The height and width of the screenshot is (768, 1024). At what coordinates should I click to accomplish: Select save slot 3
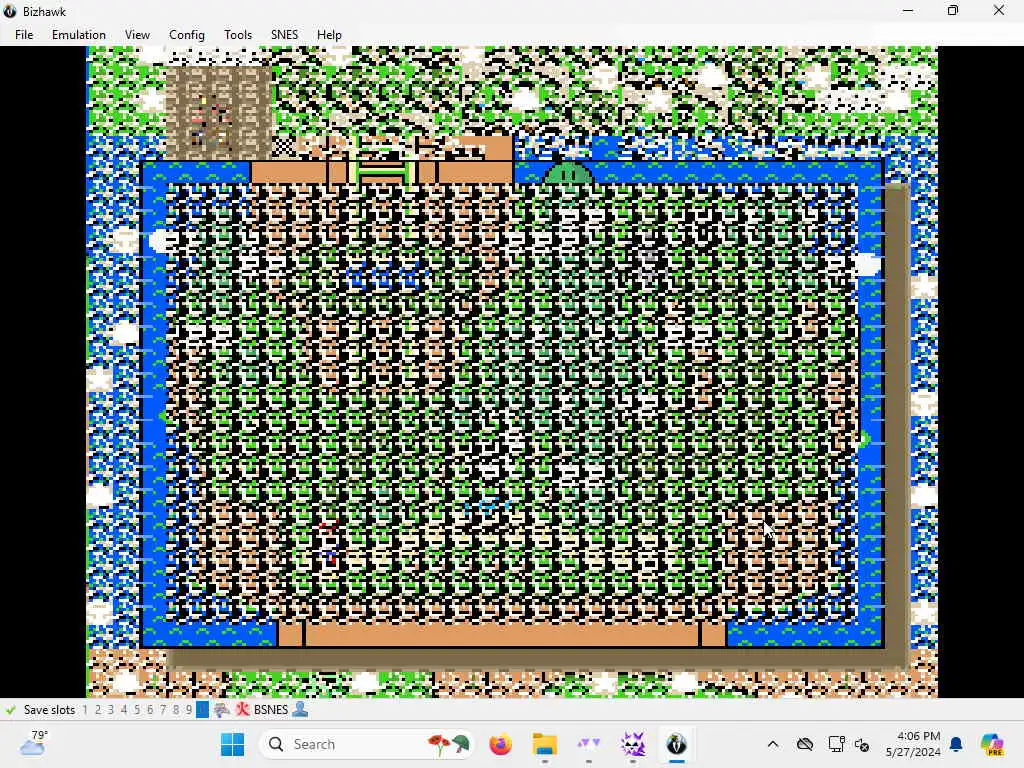[111, 709]
